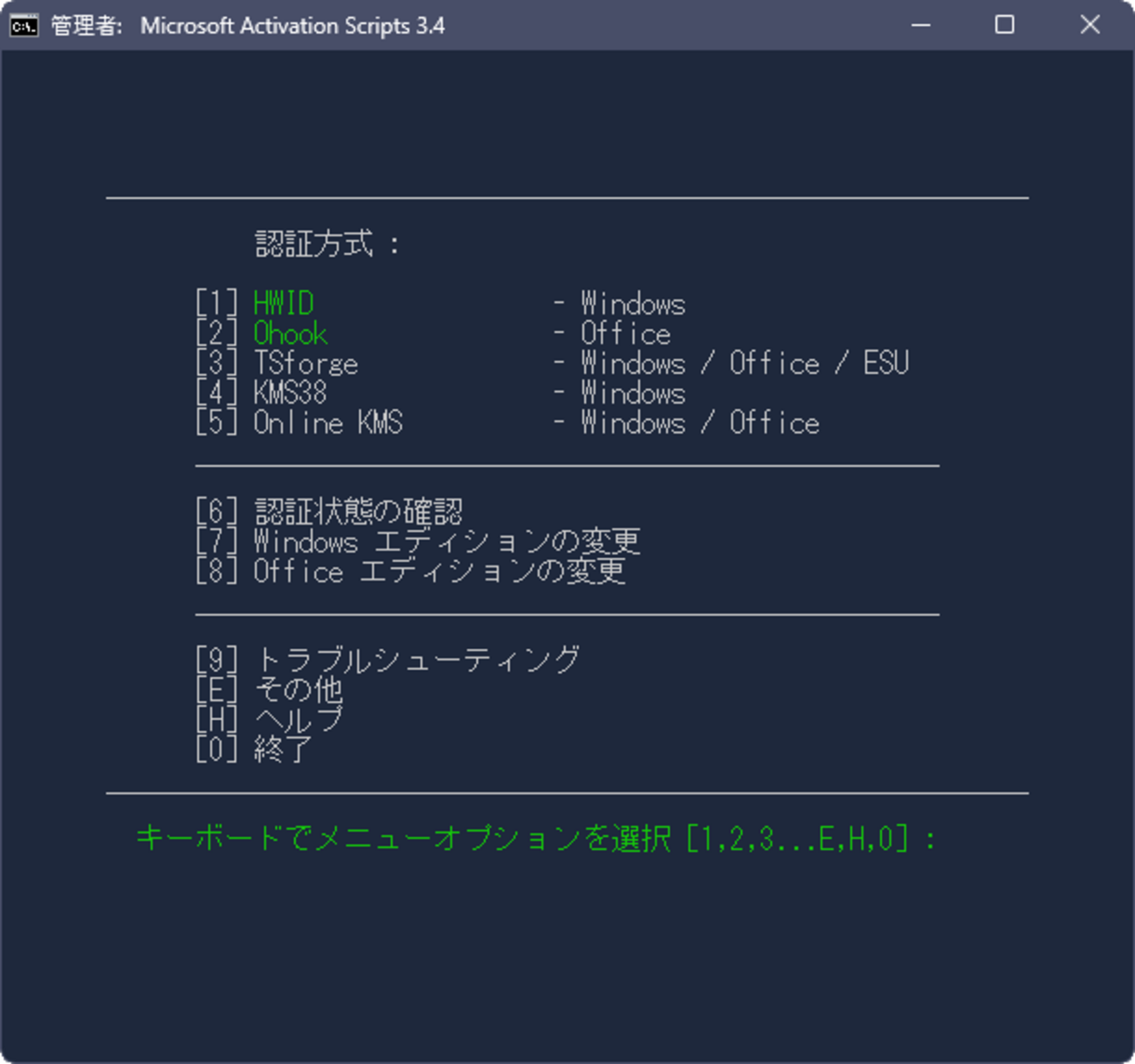Open the ヘルプ menu option
1135x1064 pixels.
point(297,719)
